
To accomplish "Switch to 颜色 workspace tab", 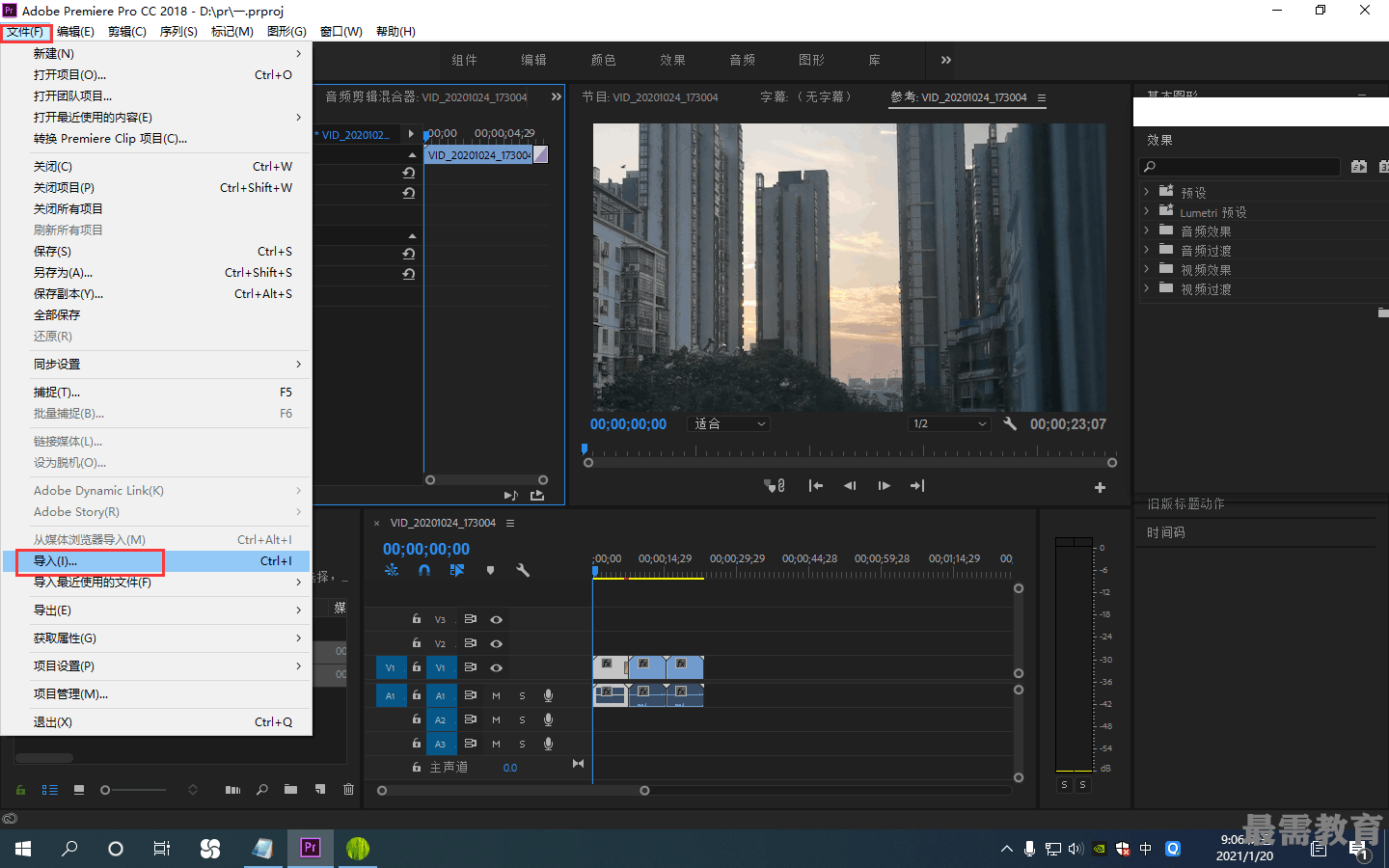I will tap(604, 60).
